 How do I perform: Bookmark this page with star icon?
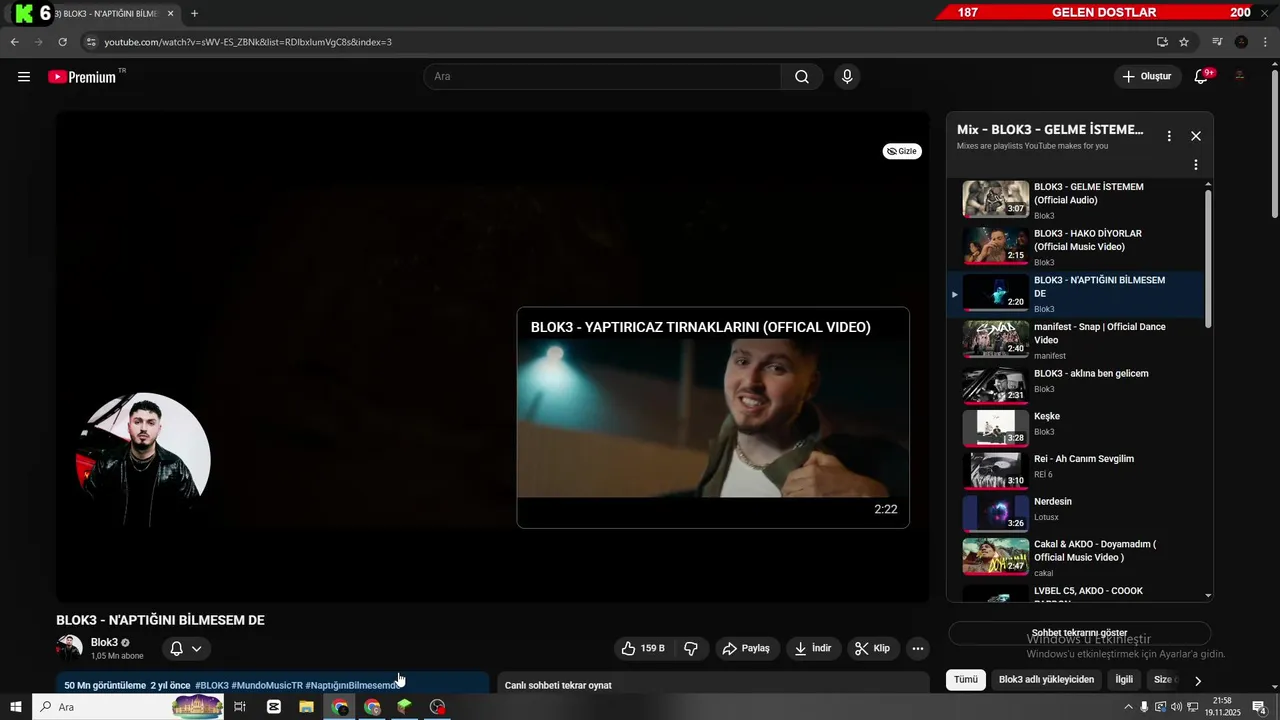(x=1184, y=42)
